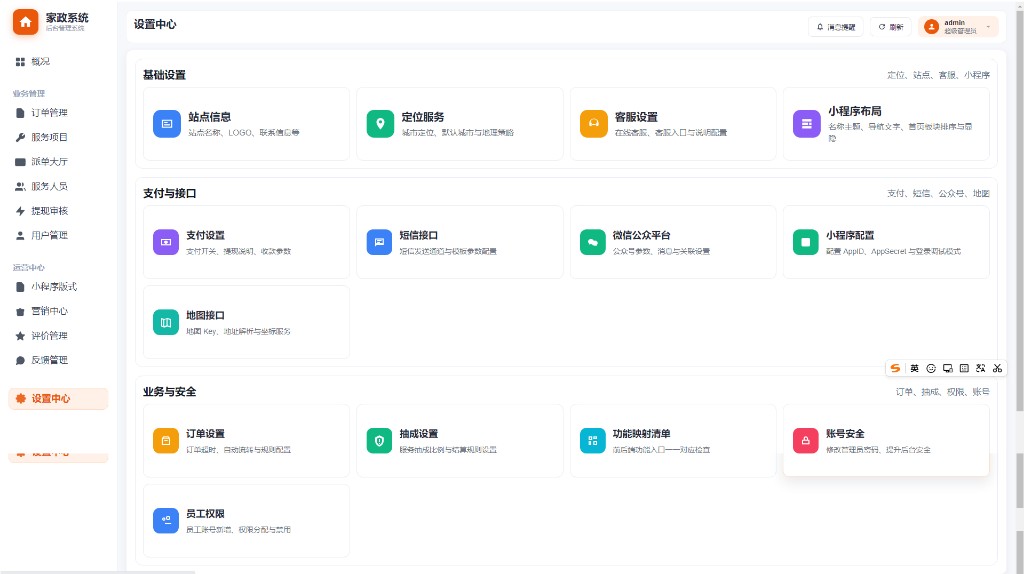Screen dimensions: 1024x574
Task: Click the soft keyboard icon on input toolbar
Action: pyautogui.click(x=964, y=368)
